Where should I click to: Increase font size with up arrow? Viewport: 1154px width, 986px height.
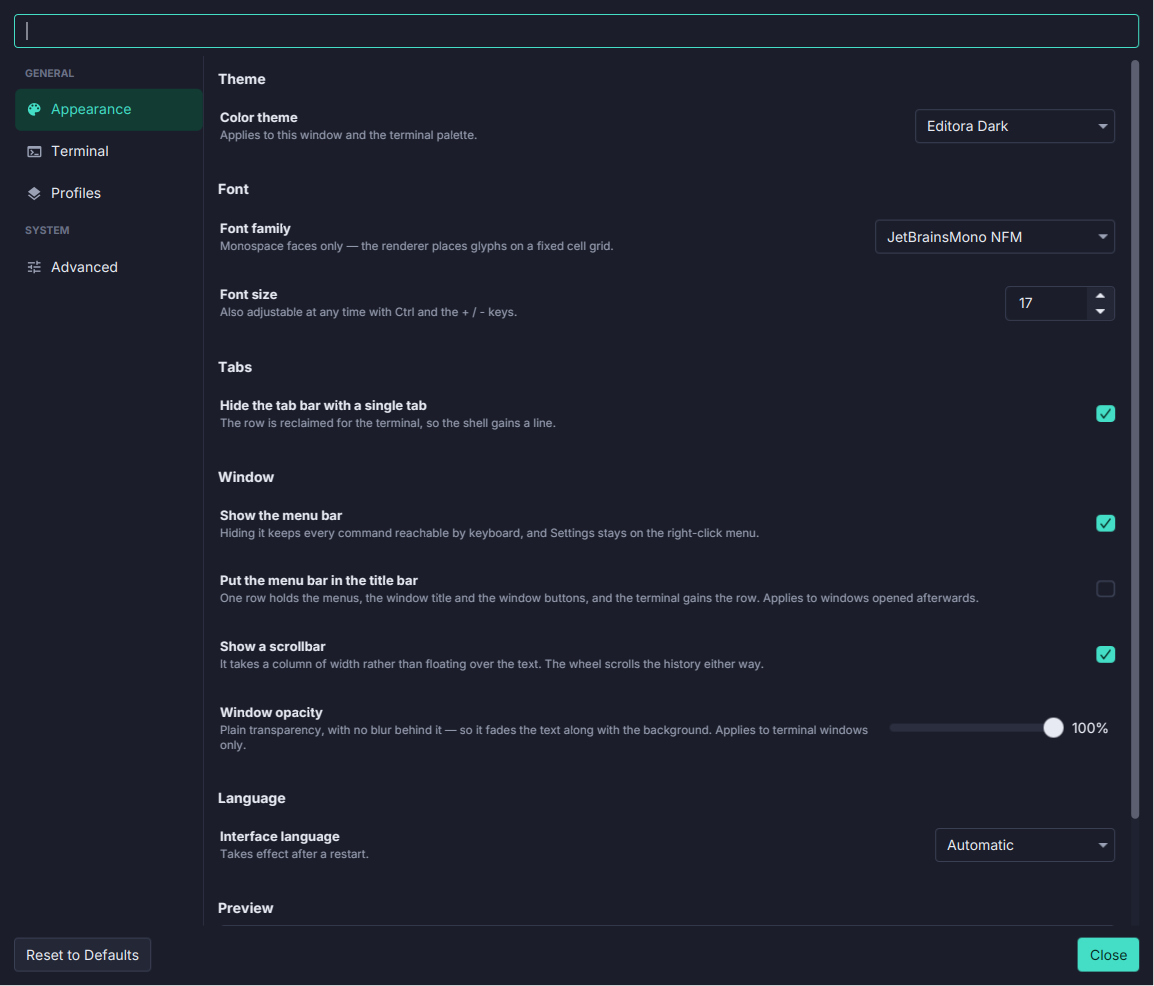[1100, 296]
